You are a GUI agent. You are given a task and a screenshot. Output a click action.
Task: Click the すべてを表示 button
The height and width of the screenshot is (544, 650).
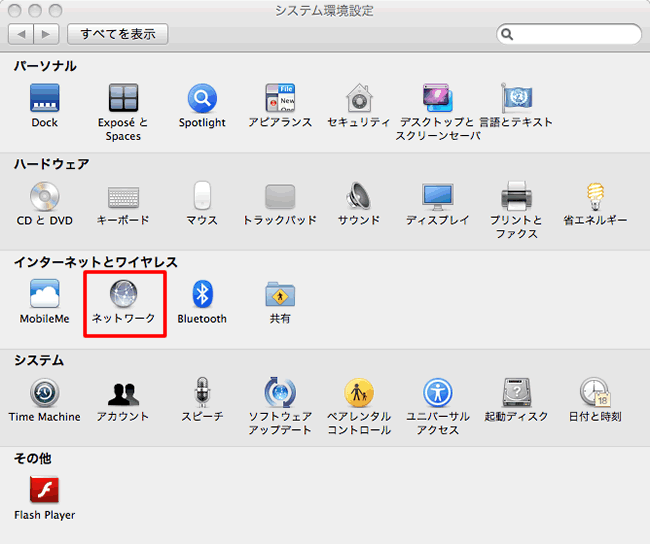pyautogui.click(x=118, y=34)
